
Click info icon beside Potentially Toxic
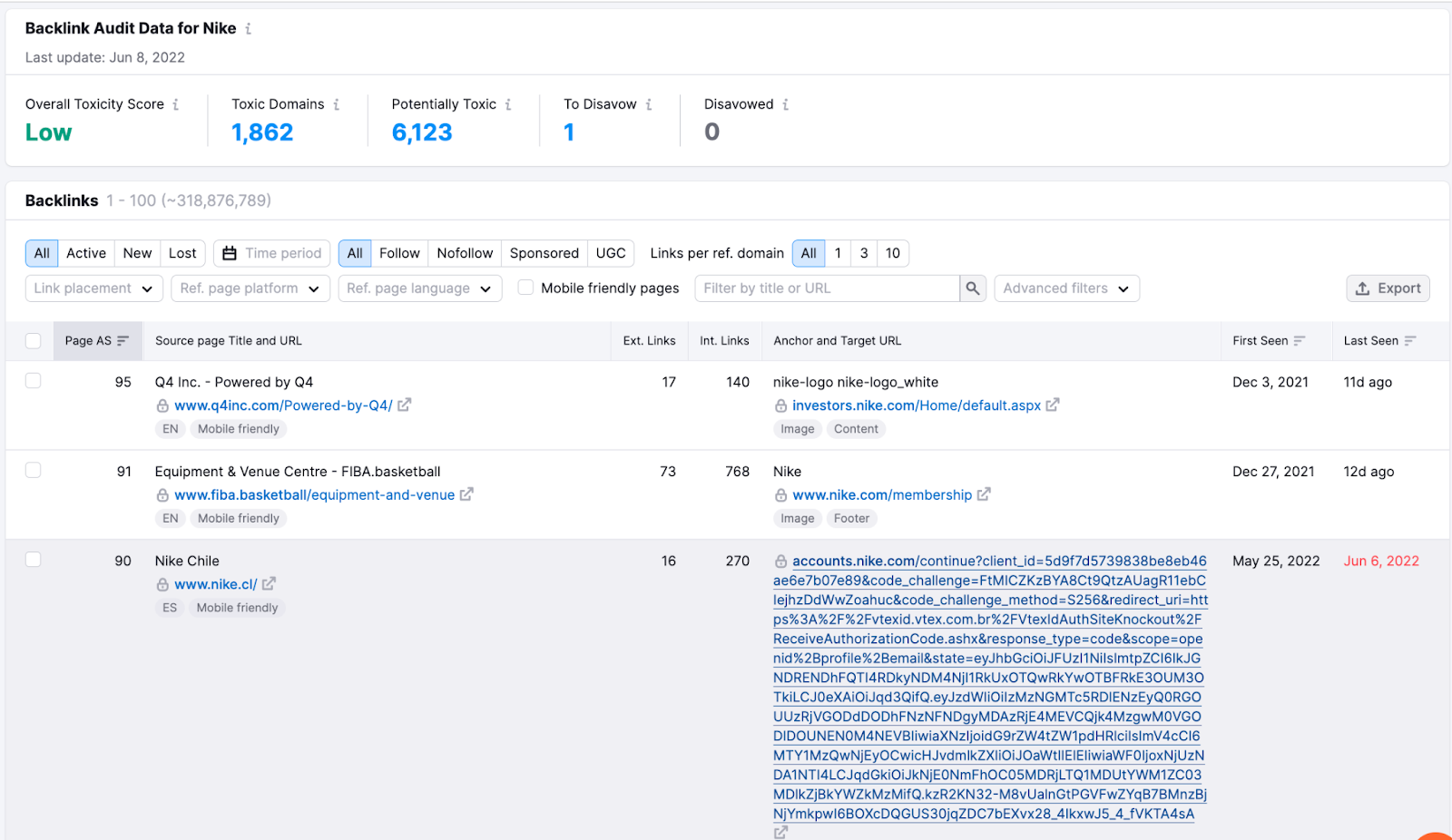(508, 104)
